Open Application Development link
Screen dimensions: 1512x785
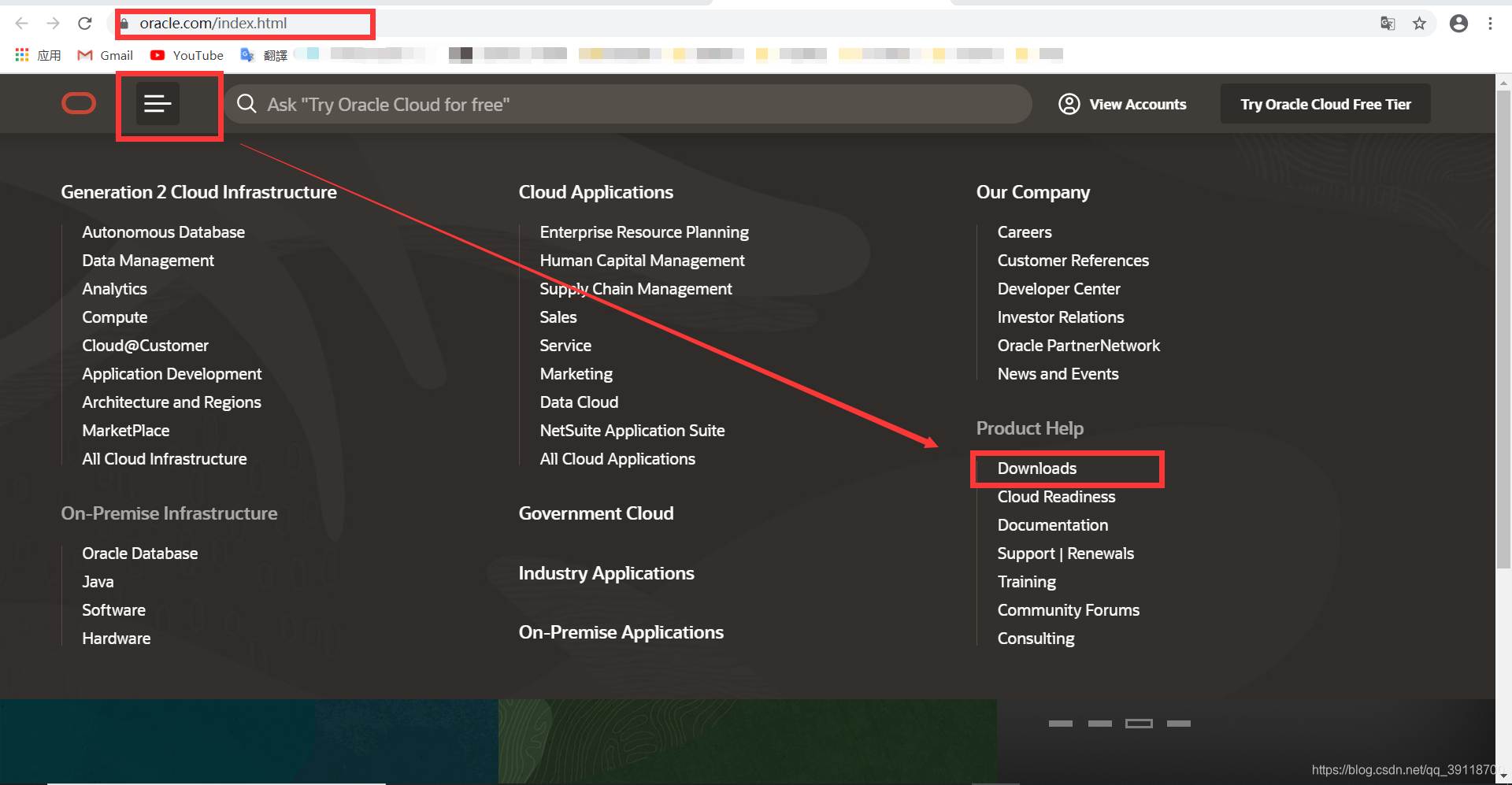pos(172,374)
